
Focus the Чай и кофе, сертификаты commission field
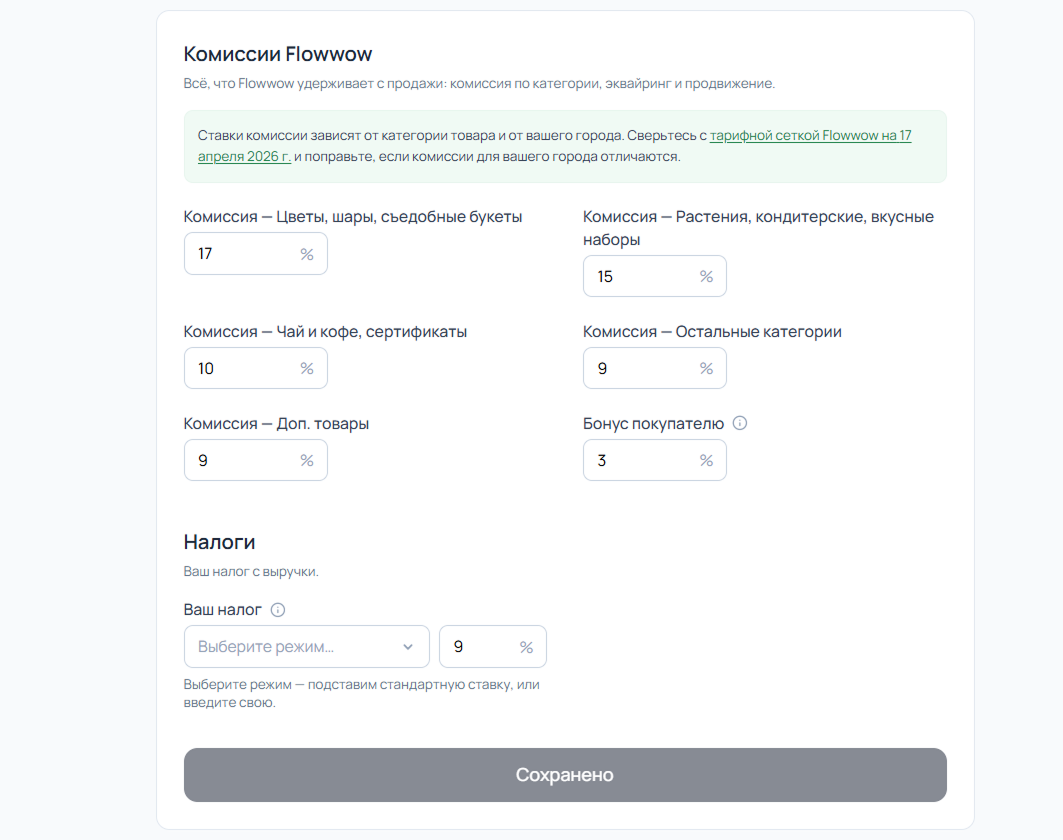256,368
